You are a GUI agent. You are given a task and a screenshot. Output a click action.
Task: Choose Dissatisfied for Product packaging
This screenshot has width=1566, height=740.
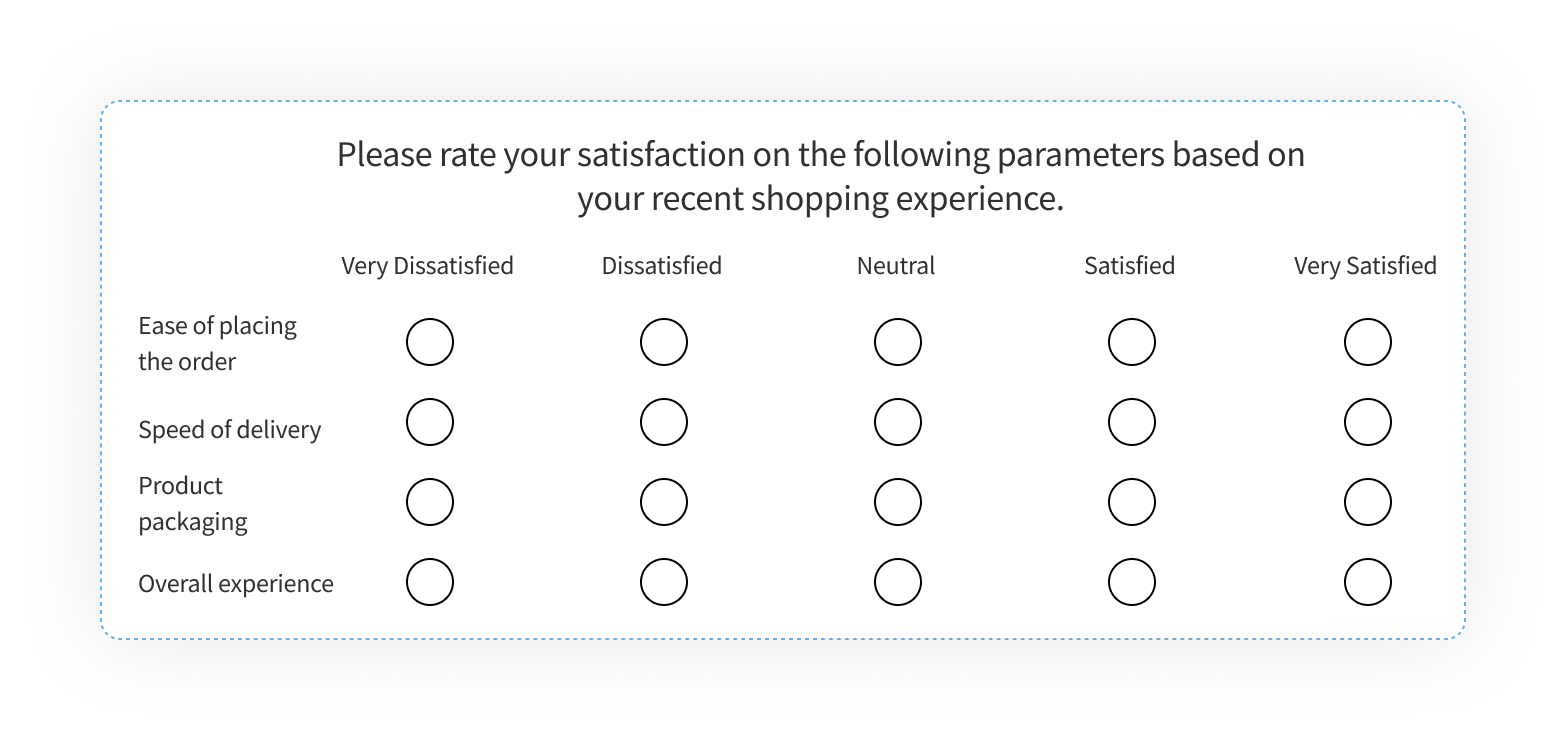coord(663,501)
